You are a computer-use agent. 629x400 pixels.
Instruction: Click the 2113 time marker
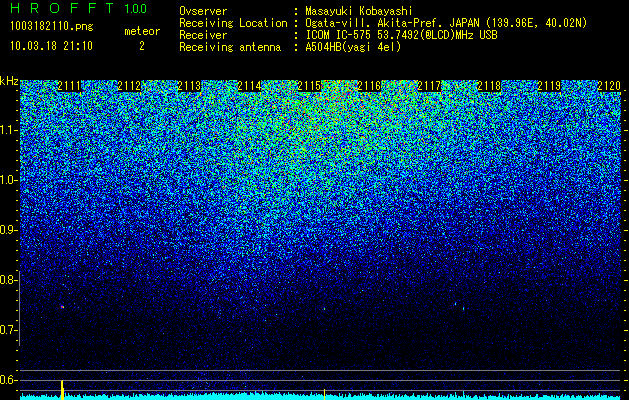[x=189, y=86]
